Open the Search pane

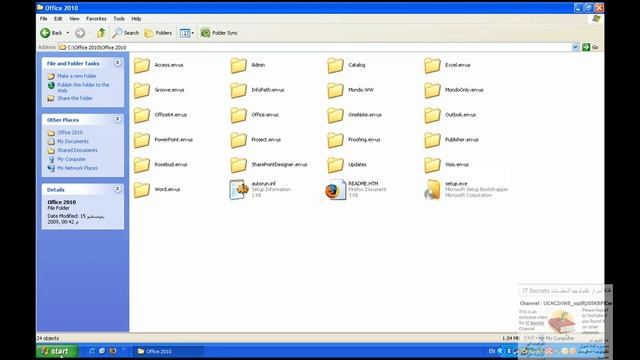point(126,33)
